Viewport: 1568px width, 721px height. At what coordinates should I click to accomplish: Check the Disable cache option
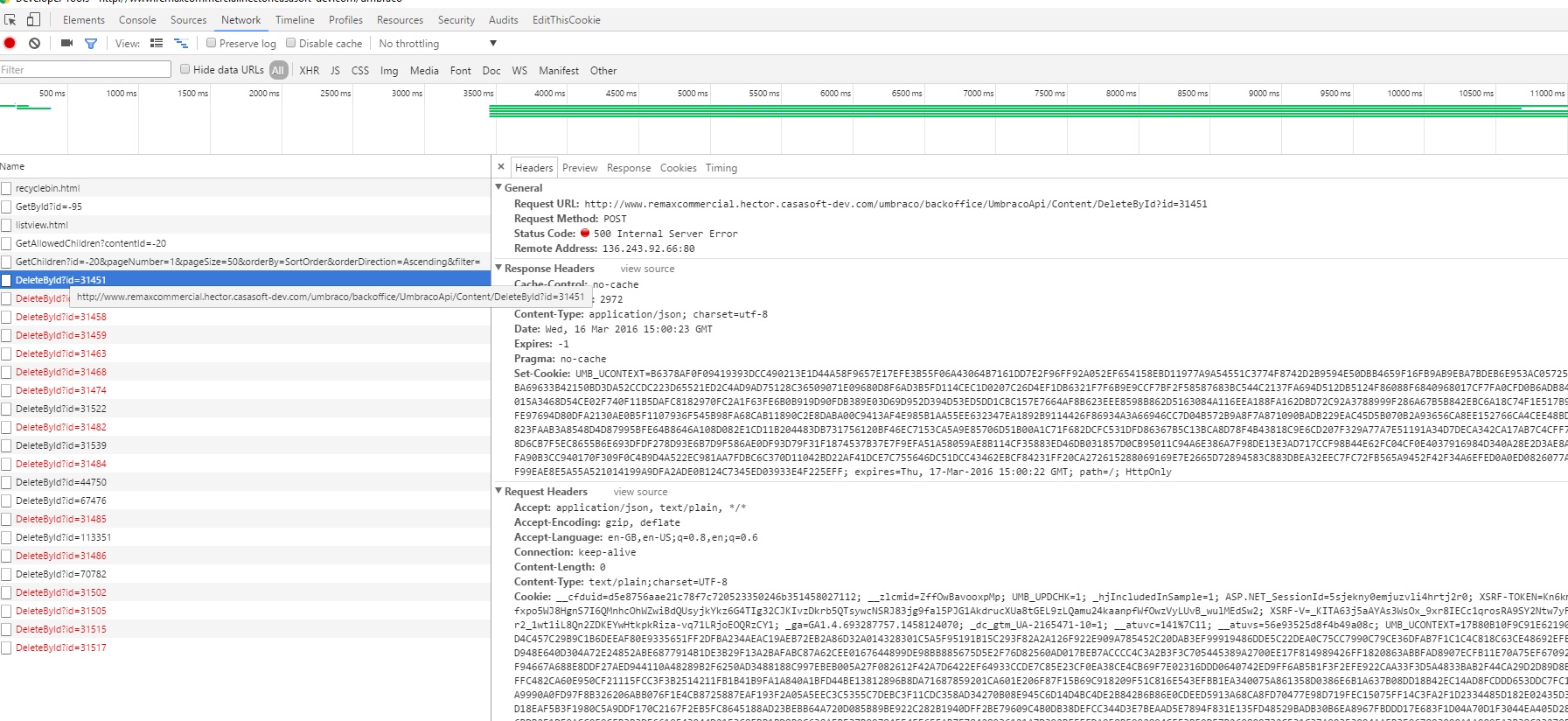click(291, 43)
